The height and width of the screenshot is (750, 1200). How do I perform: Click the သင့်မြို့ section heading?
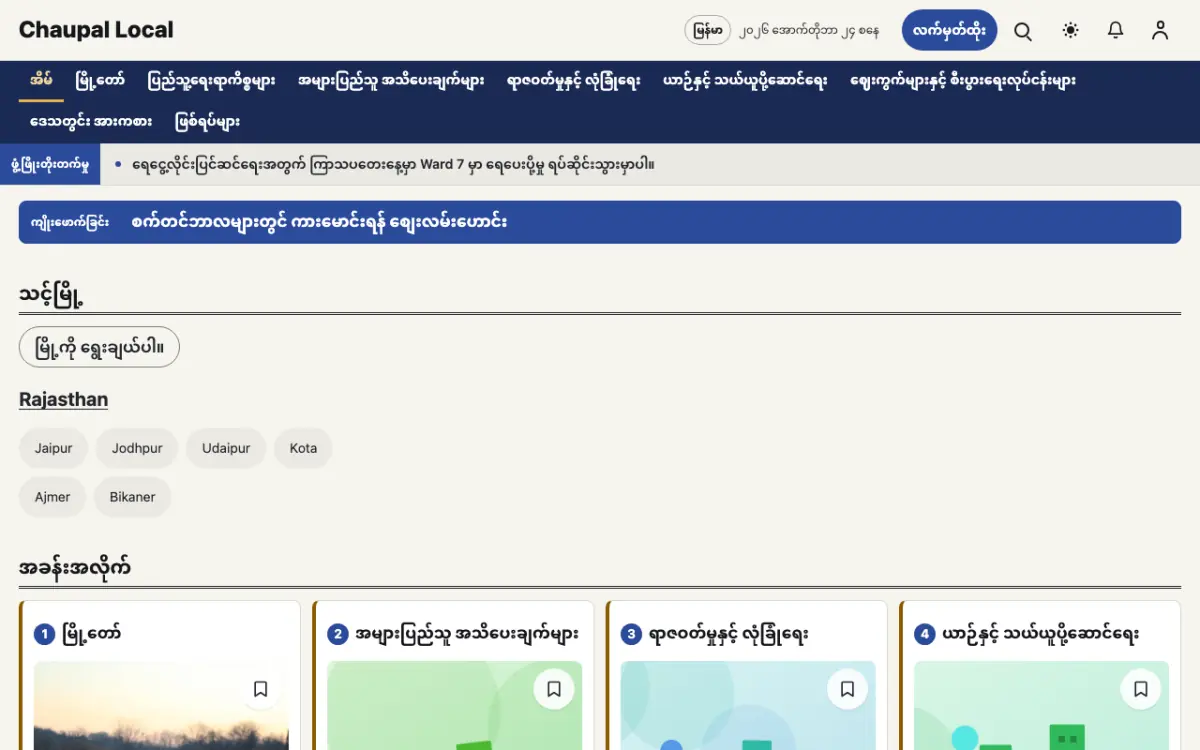pyautogui.click(x=51, y=295)
